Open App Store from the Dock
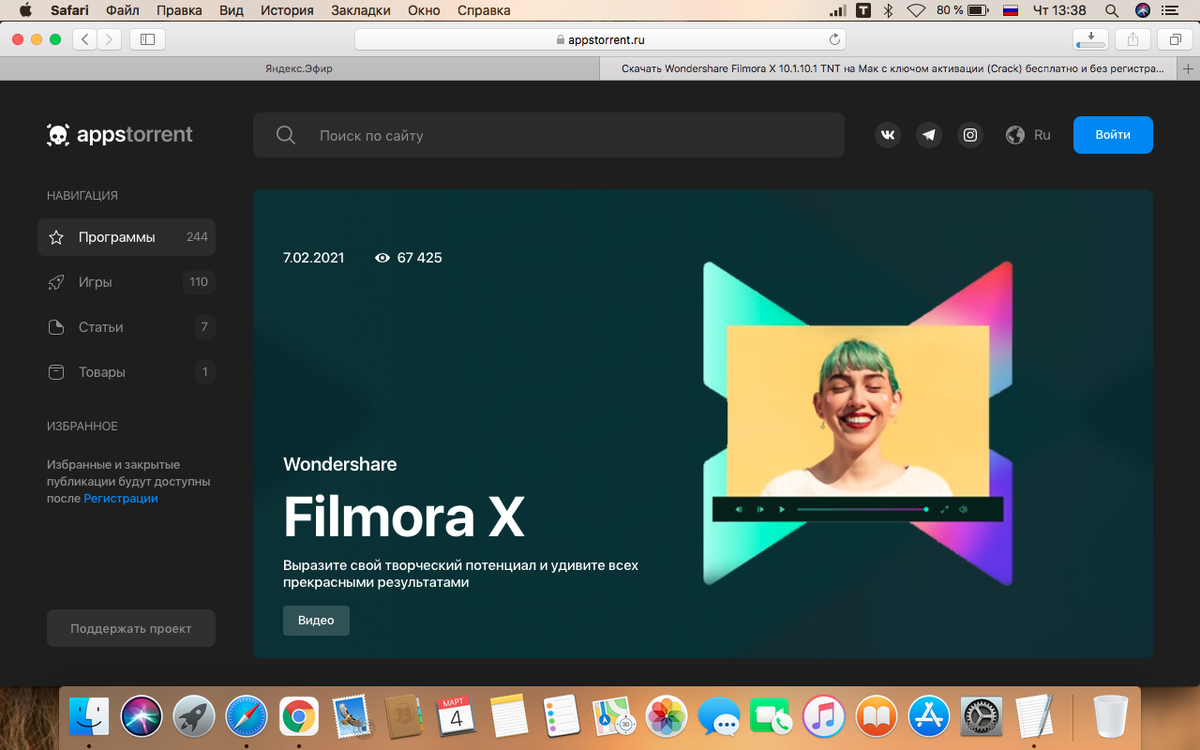1200x750 pixels. 929,716
